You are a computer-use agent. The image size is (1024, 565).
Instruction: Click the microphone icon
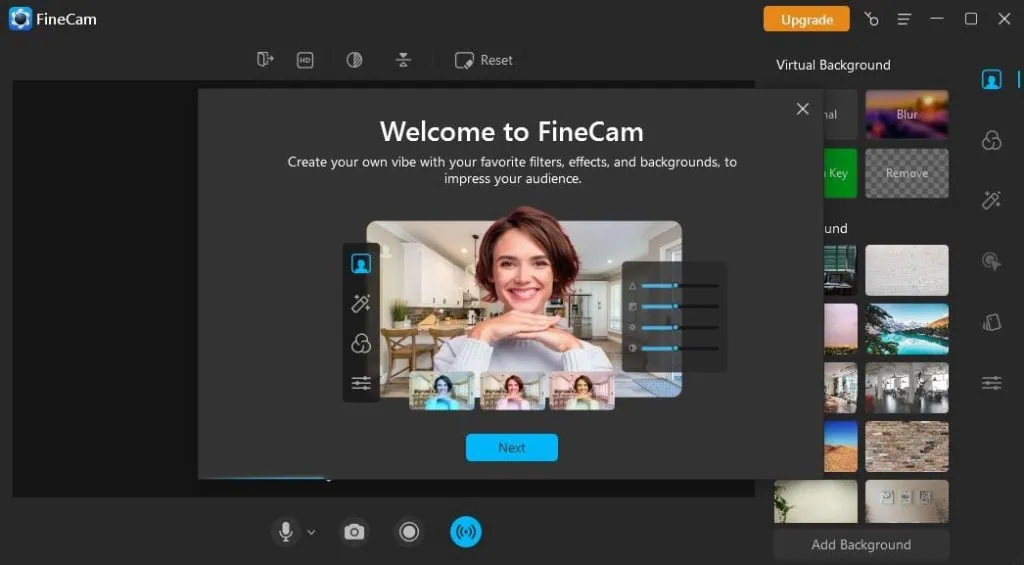coord(285,532)
